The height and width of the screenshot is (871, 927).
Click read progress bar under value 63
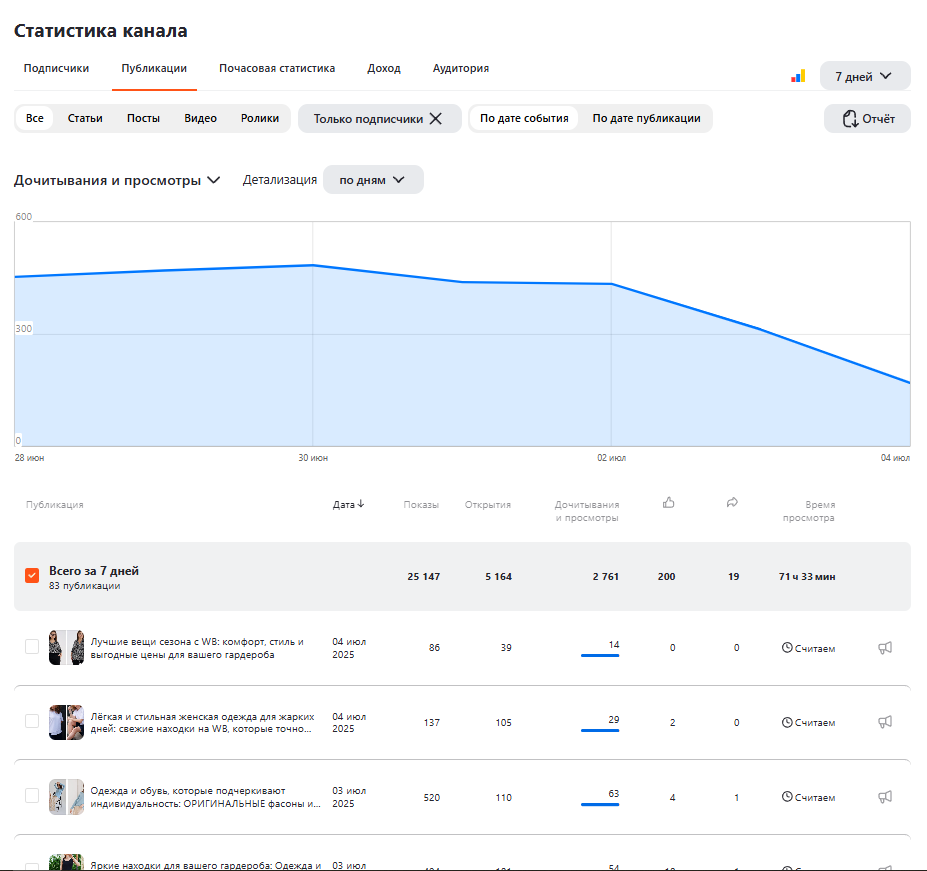click(600, 804)
